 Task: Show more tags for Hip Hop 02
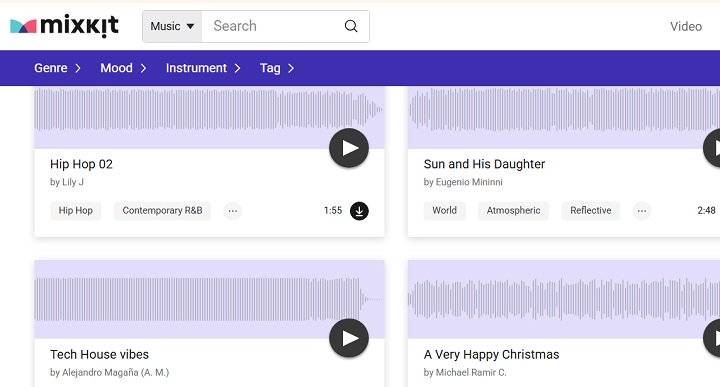(x=233, y=211)
